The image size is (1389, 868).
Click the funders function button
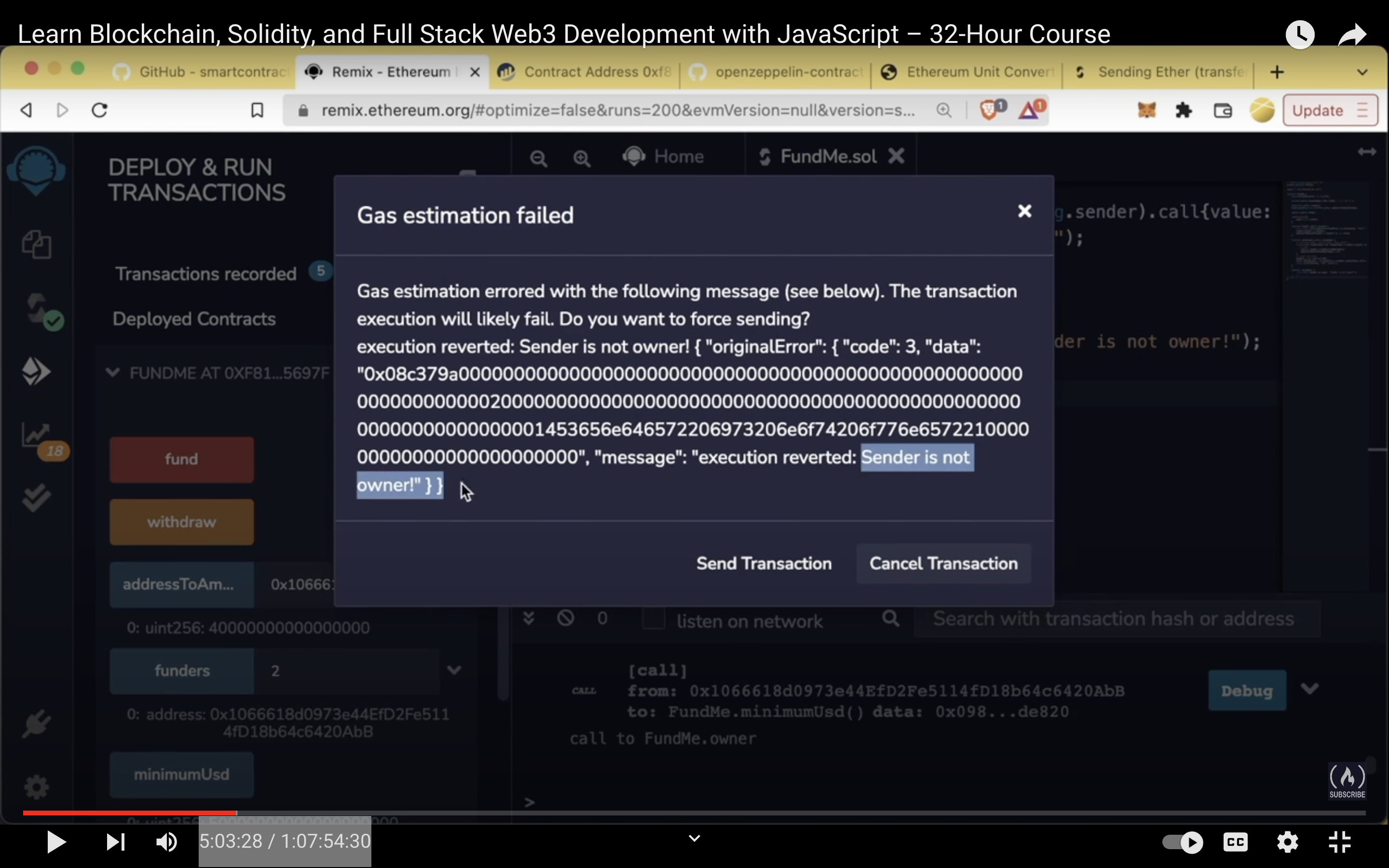pos(181,670)
